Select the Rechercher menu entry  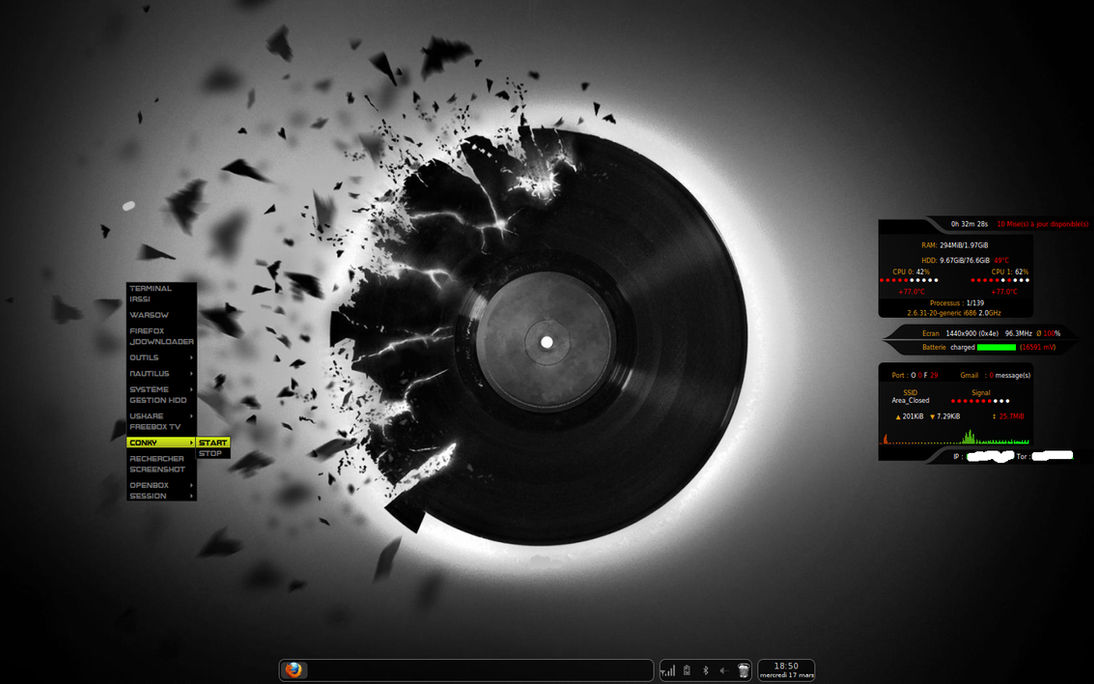160,459
